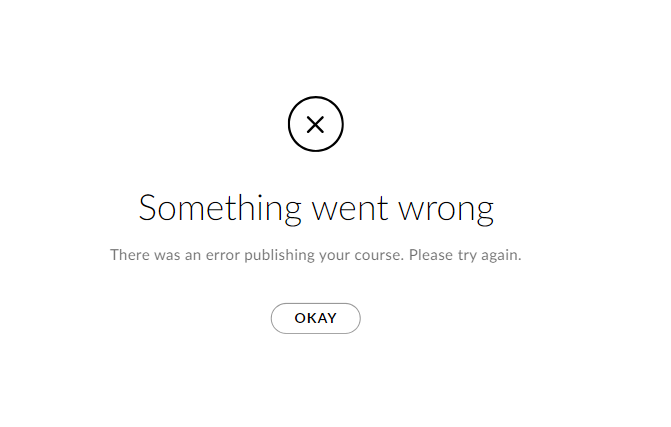Click the word 'try' in the message
Viewport: 671px width, 427px height.
467,256
